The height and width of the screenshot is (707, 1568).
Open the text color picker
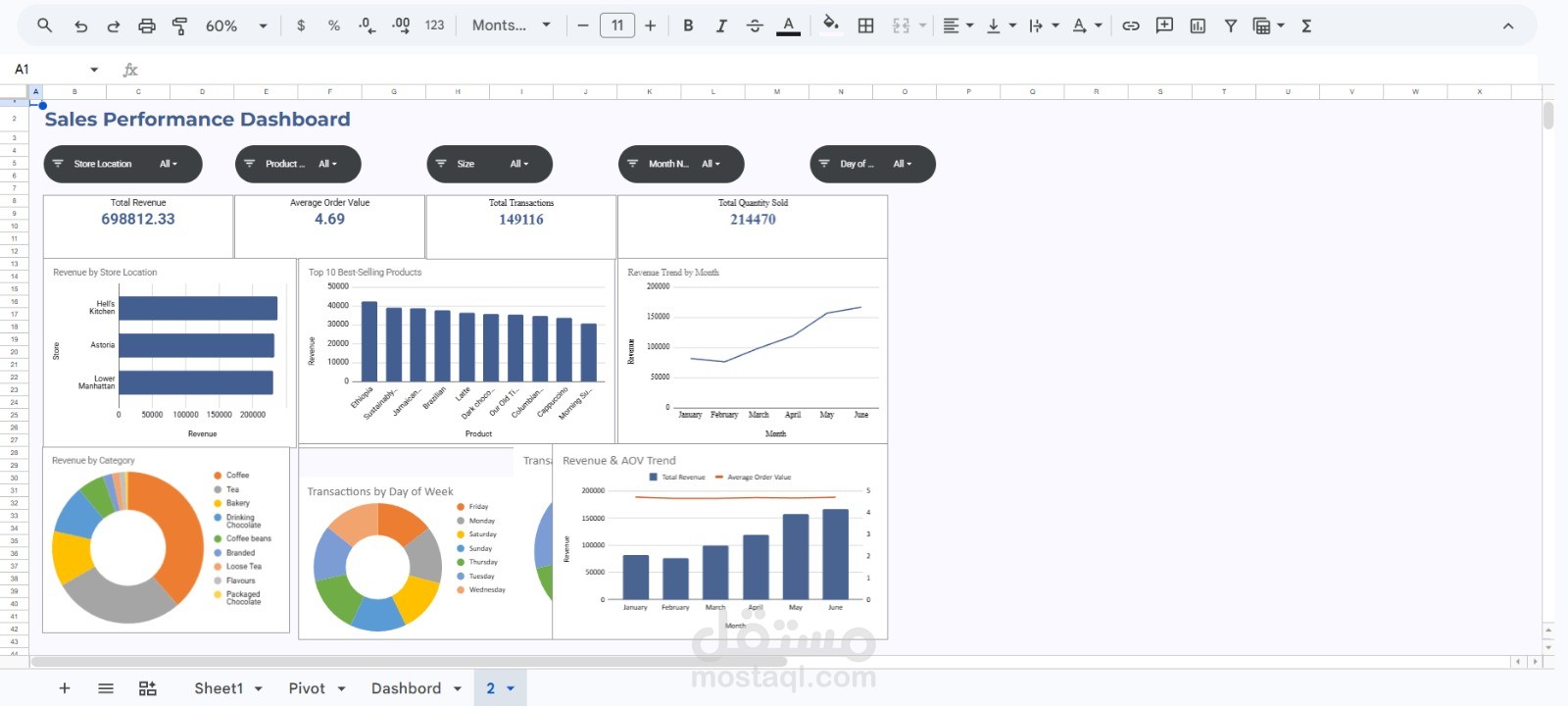[x=788, y=25]
